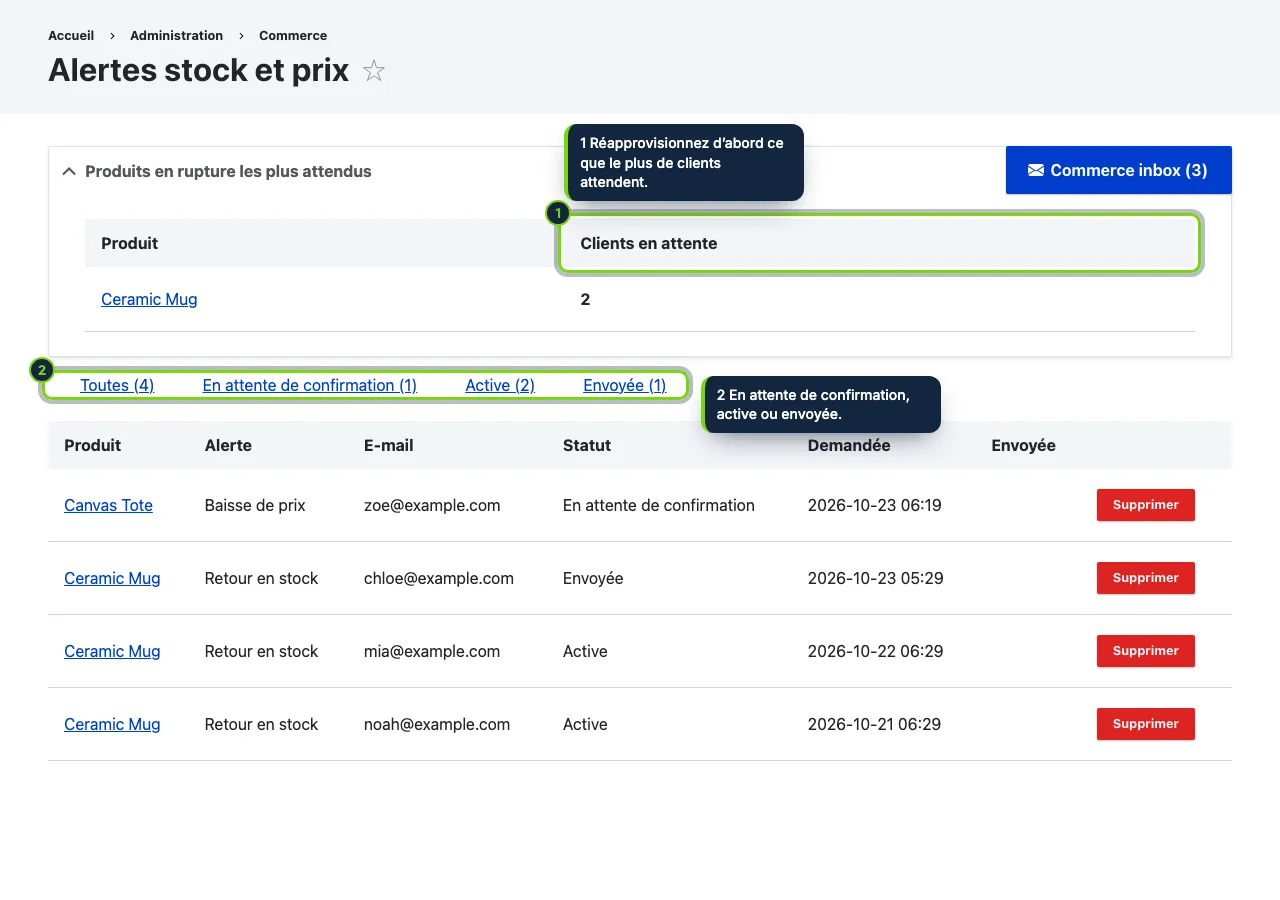Click the Clients en attente column header
This screenshot has height=900, width=1280.
[648, 243]
